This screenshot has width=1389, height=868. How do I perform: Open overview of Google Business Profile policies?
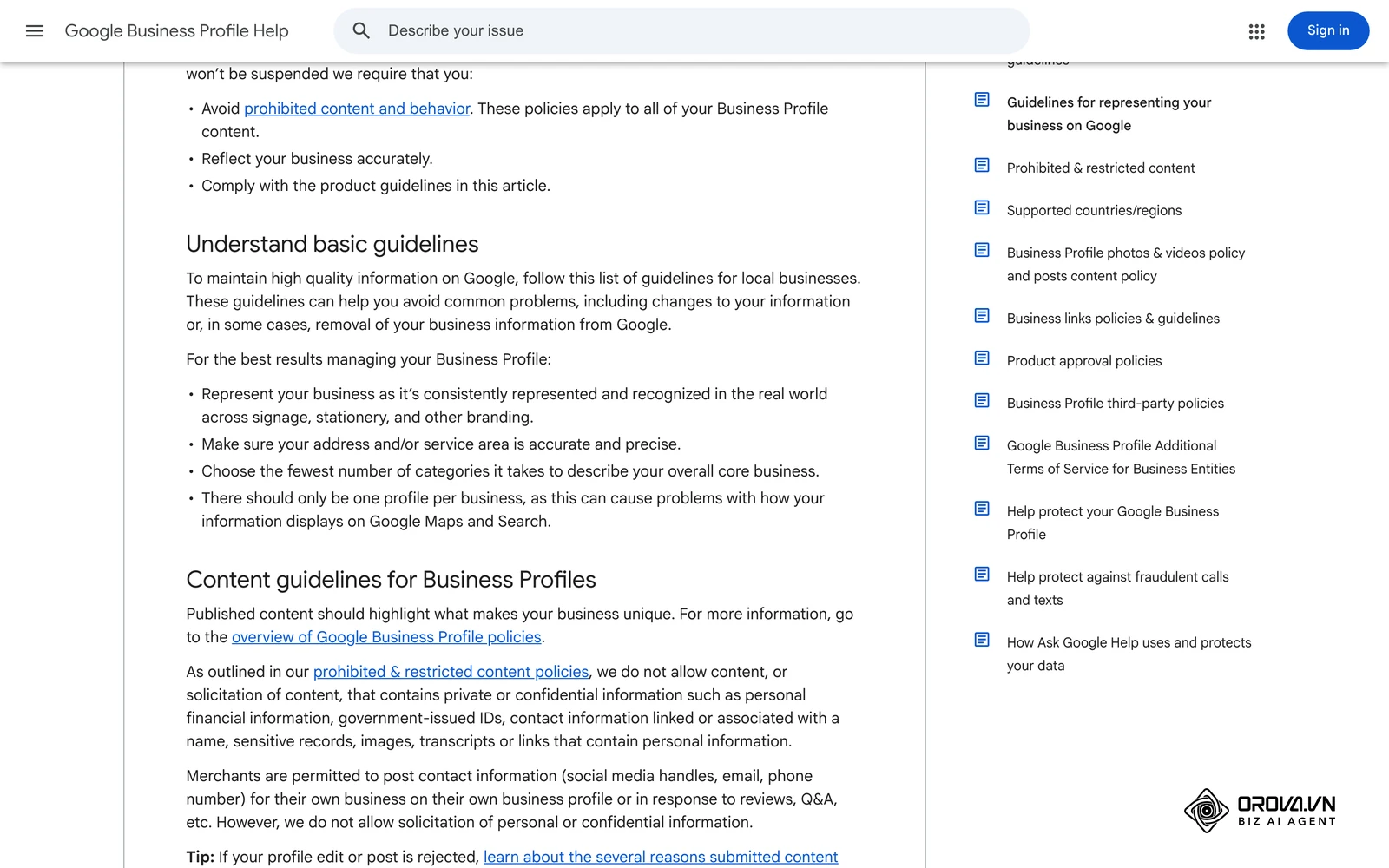coord(386,637)
